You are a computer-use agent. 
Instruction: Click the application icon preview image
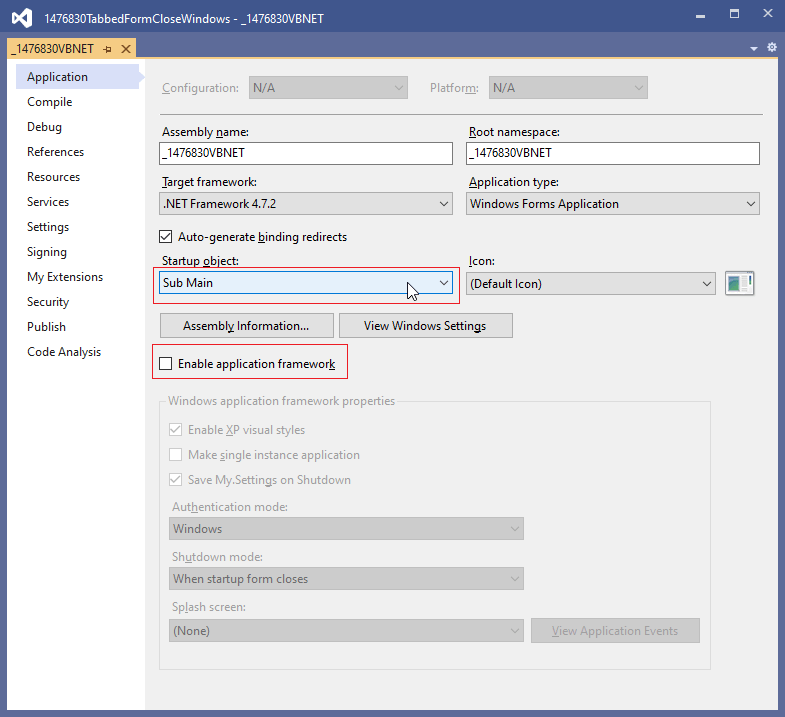tap(740, 283)
